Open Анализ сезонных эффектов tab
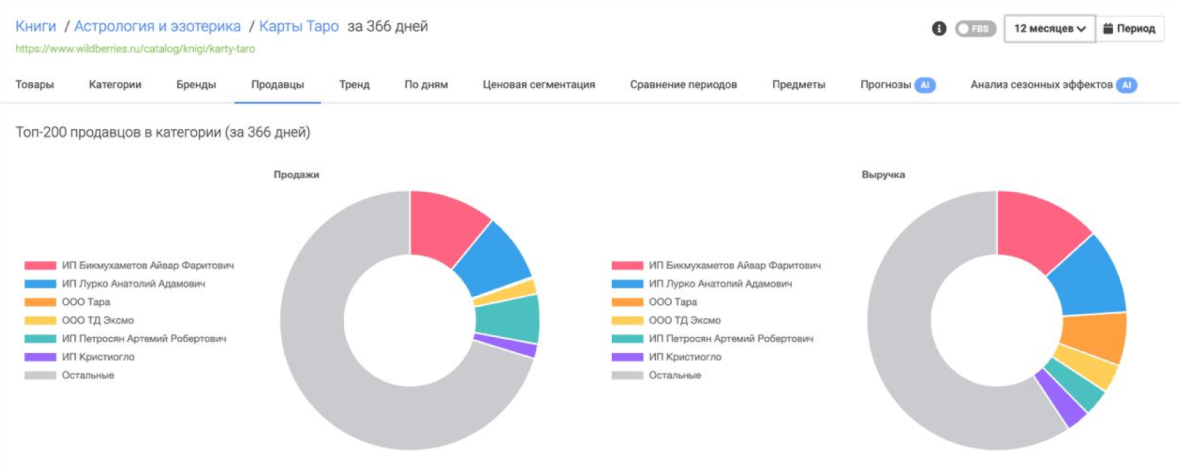 pyautogui.click(x=1054, y=84)
